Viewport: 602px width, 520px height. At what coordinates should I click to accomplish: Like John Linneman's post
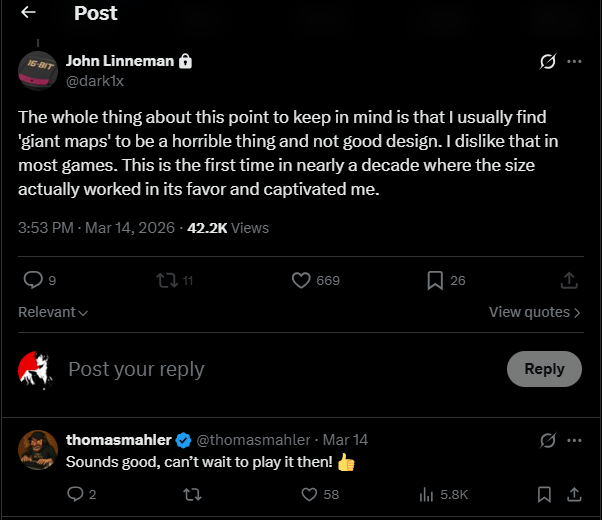click(x=301, y=281)
